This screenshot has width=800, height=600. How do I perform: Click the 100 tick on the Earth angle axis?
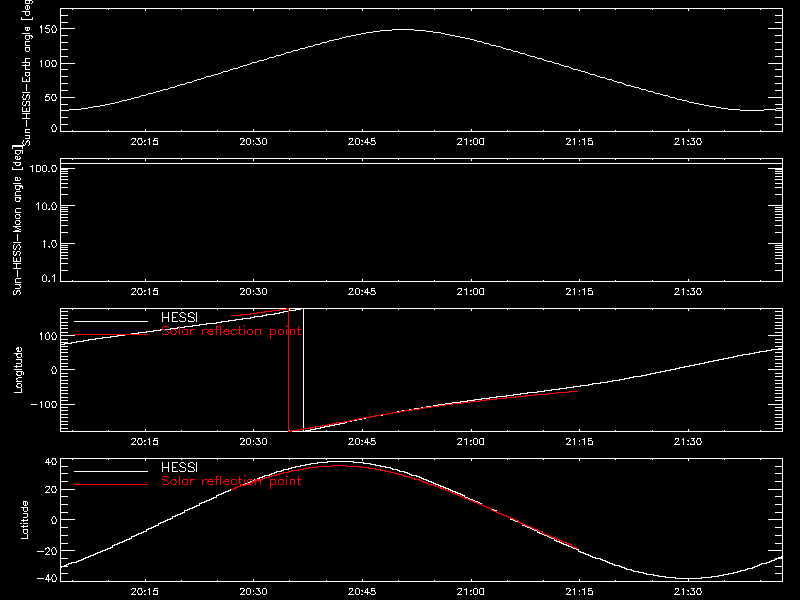tap(47, 63)
